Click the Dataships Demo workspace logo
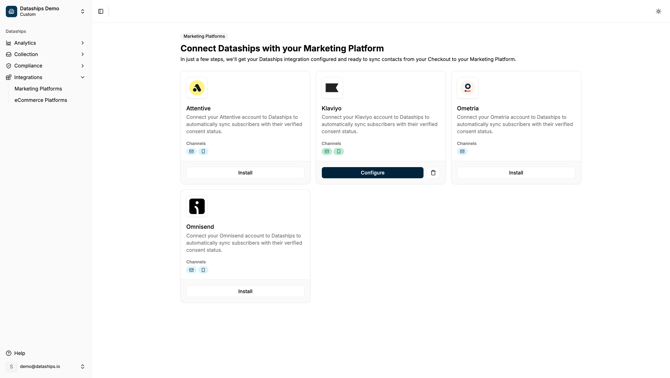 pyautogui.click(x=12, y=12)
